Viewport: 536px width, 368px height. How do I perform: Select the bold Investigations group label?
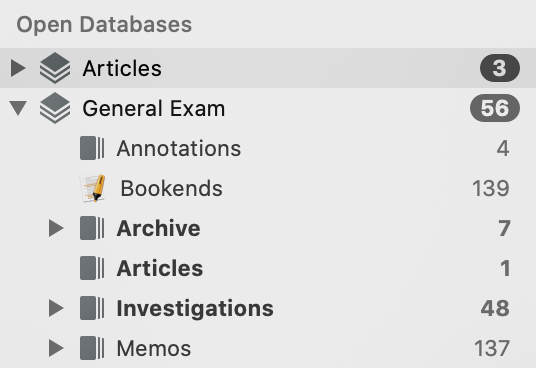point(195,309)
